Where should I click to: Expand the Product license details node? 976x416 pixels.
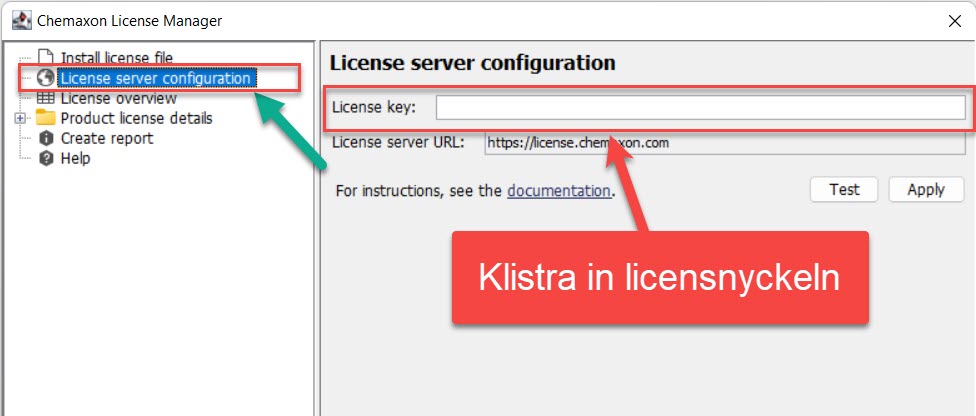20,118
